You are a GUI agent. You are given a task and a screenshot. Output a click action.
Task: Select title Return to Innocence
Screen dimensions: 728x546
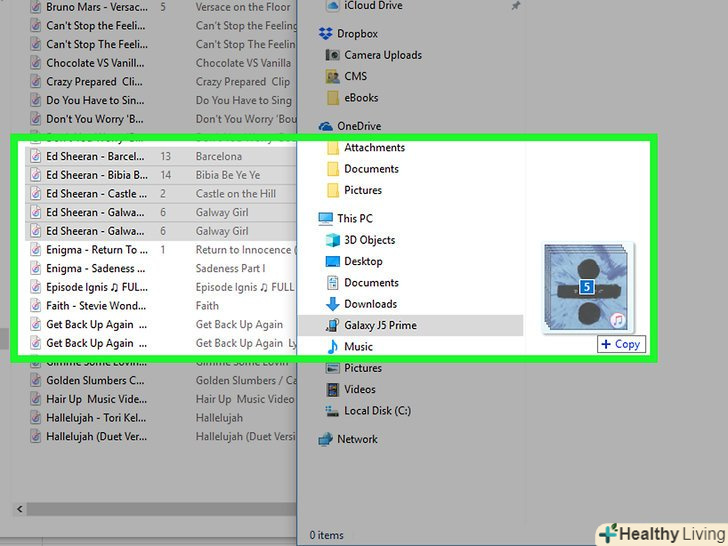pos(246,250)
